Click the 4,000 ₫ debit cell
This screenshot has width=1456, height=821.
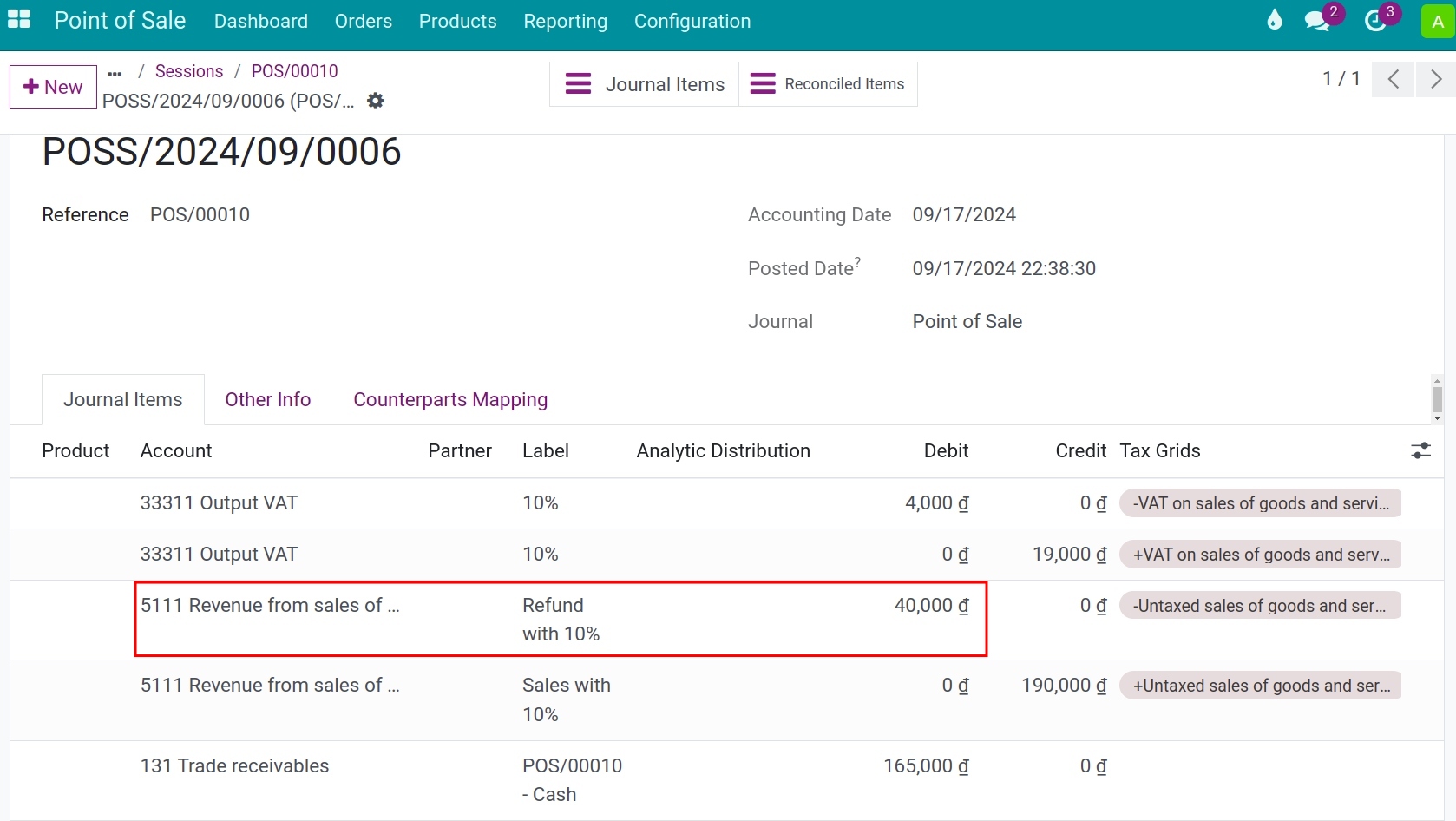click(x=936, y=503)
